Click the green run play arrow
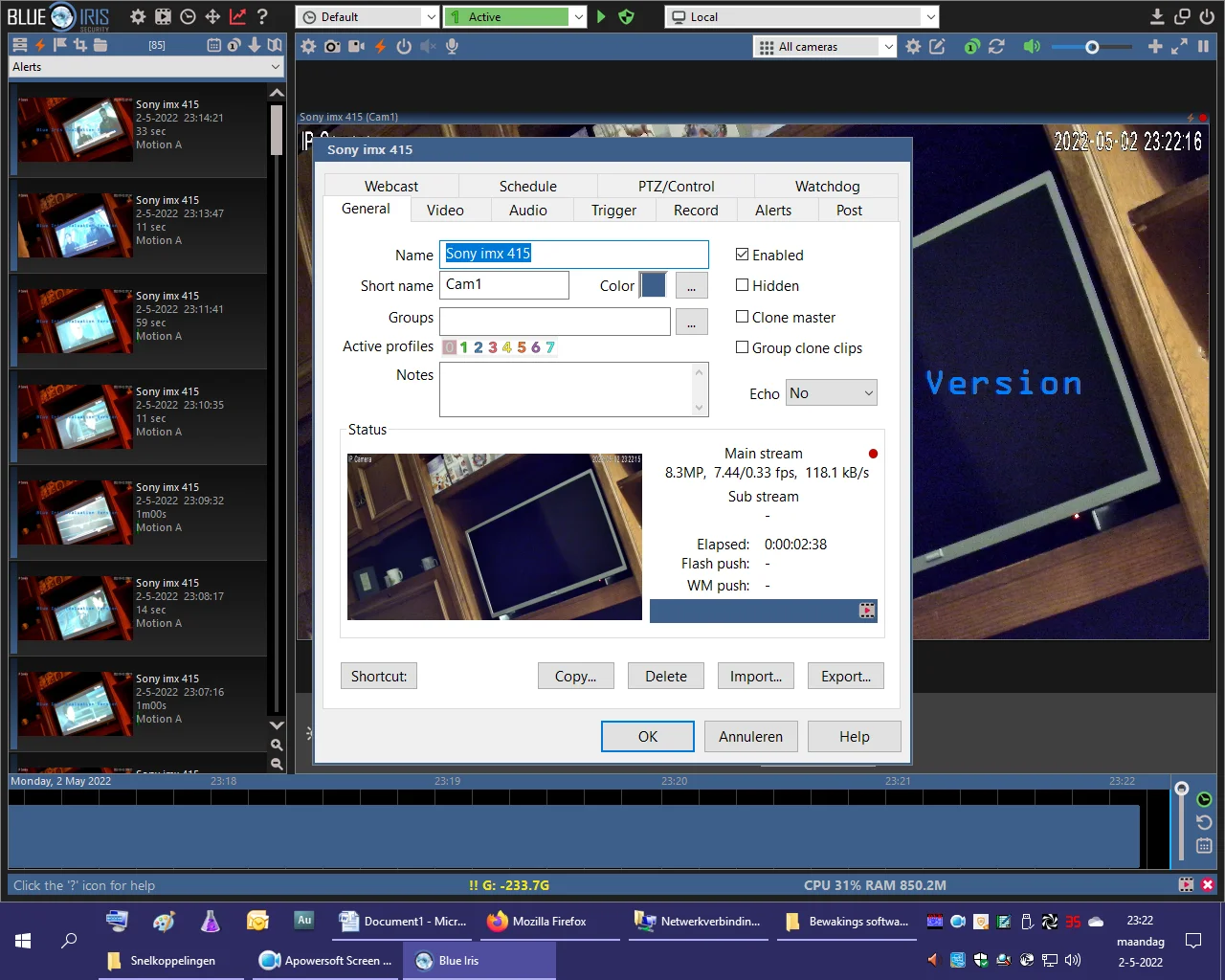 tap(601, 16)
